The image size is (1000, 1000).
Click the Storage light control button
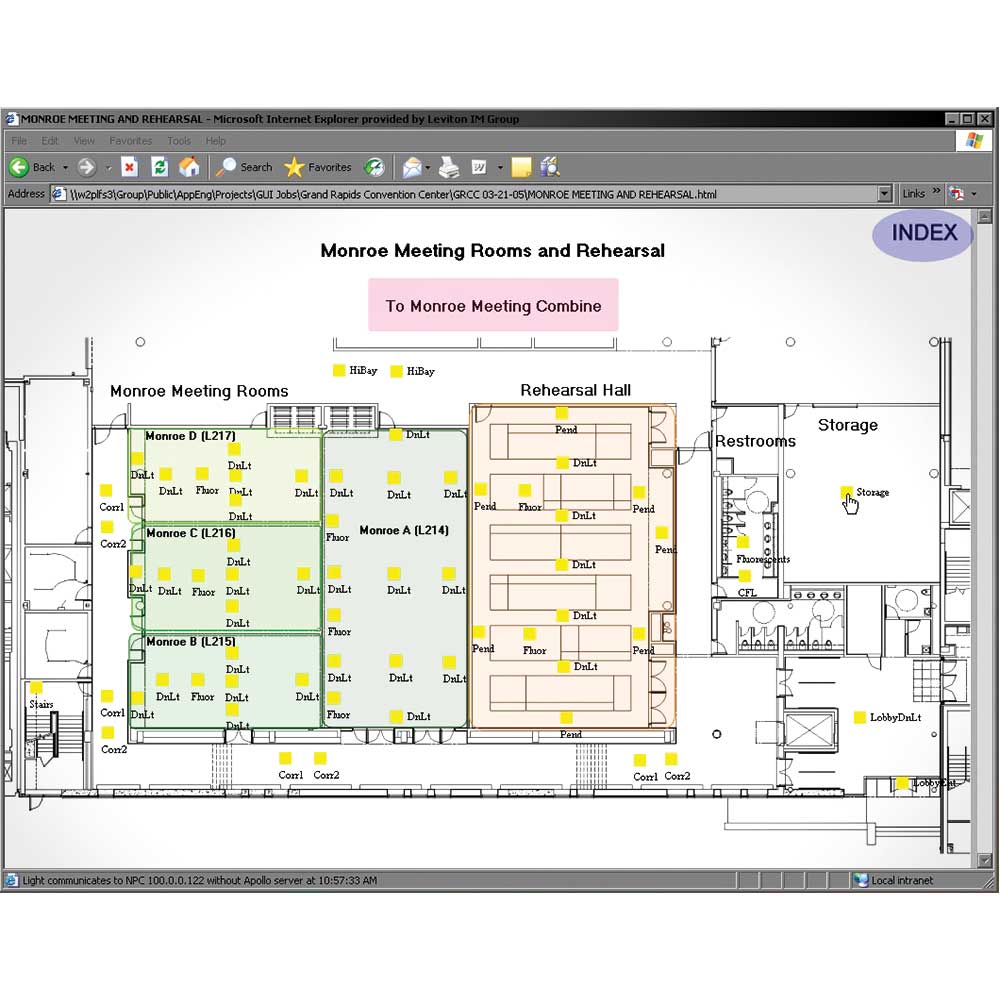pos(847,491)
